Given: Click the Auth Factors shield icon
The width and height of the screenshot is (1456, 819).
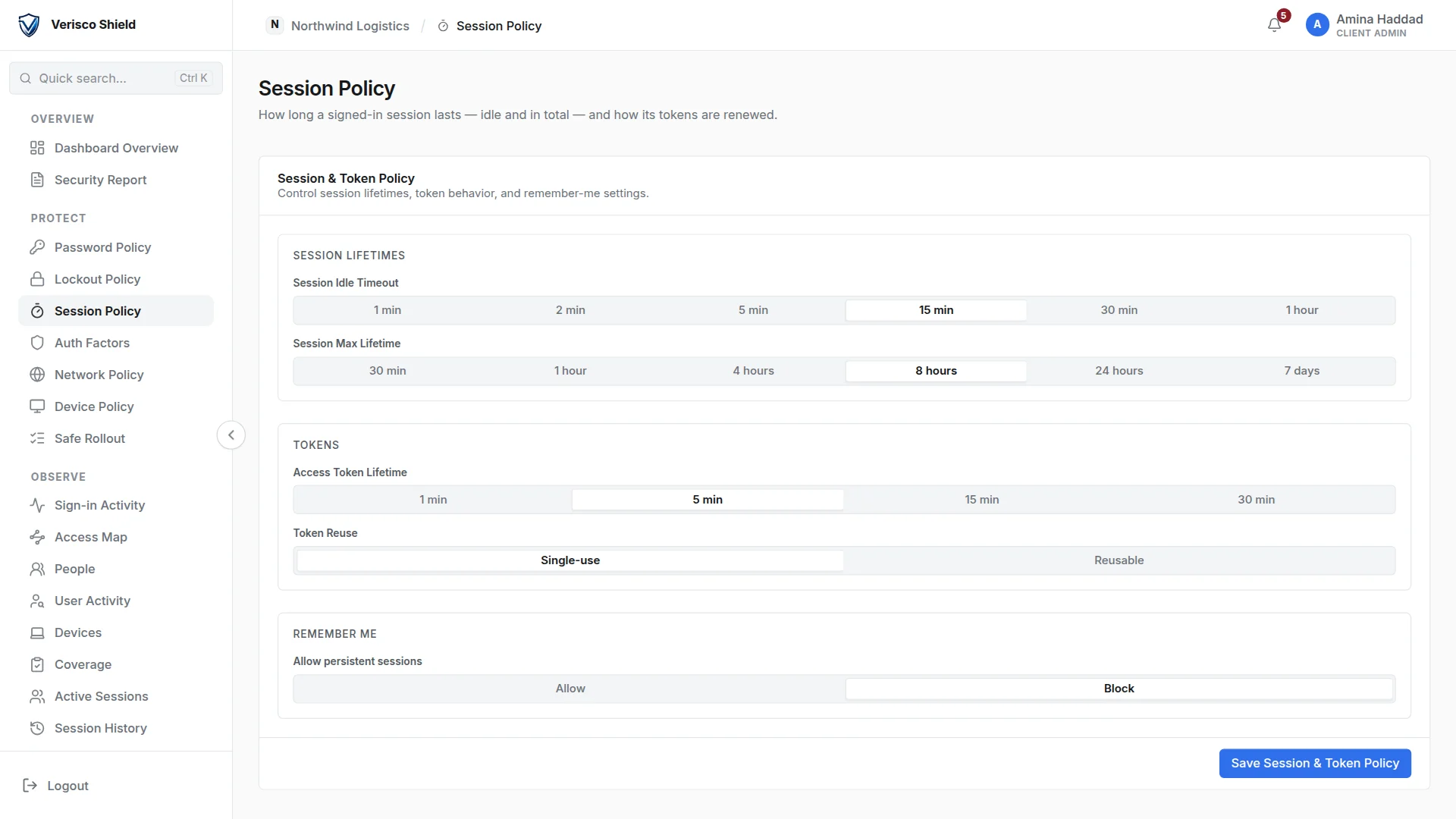Looking at the screenshot, I should coord(37,343).
